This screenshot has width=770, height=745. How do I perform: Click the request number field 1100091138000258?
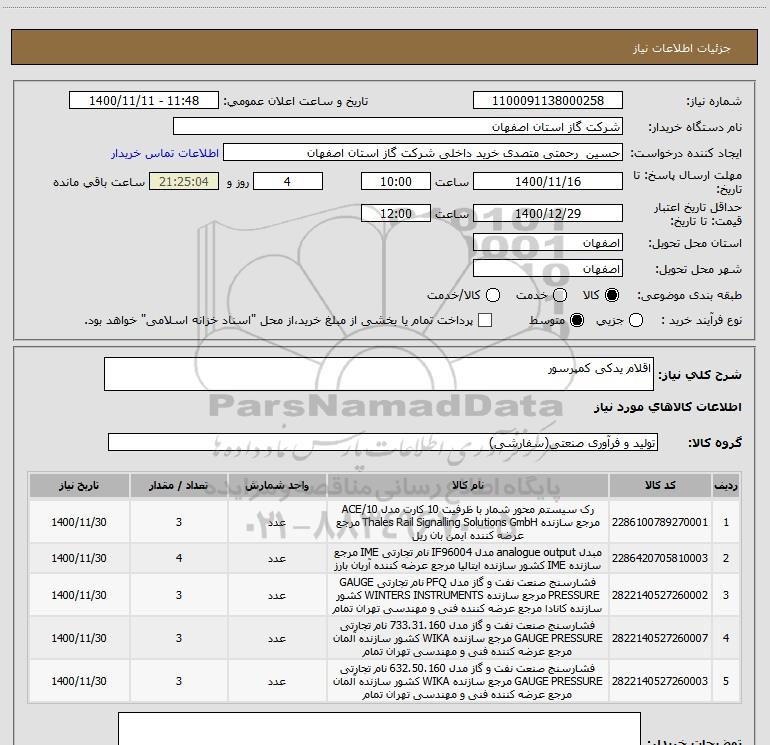[x=548, y=101]
